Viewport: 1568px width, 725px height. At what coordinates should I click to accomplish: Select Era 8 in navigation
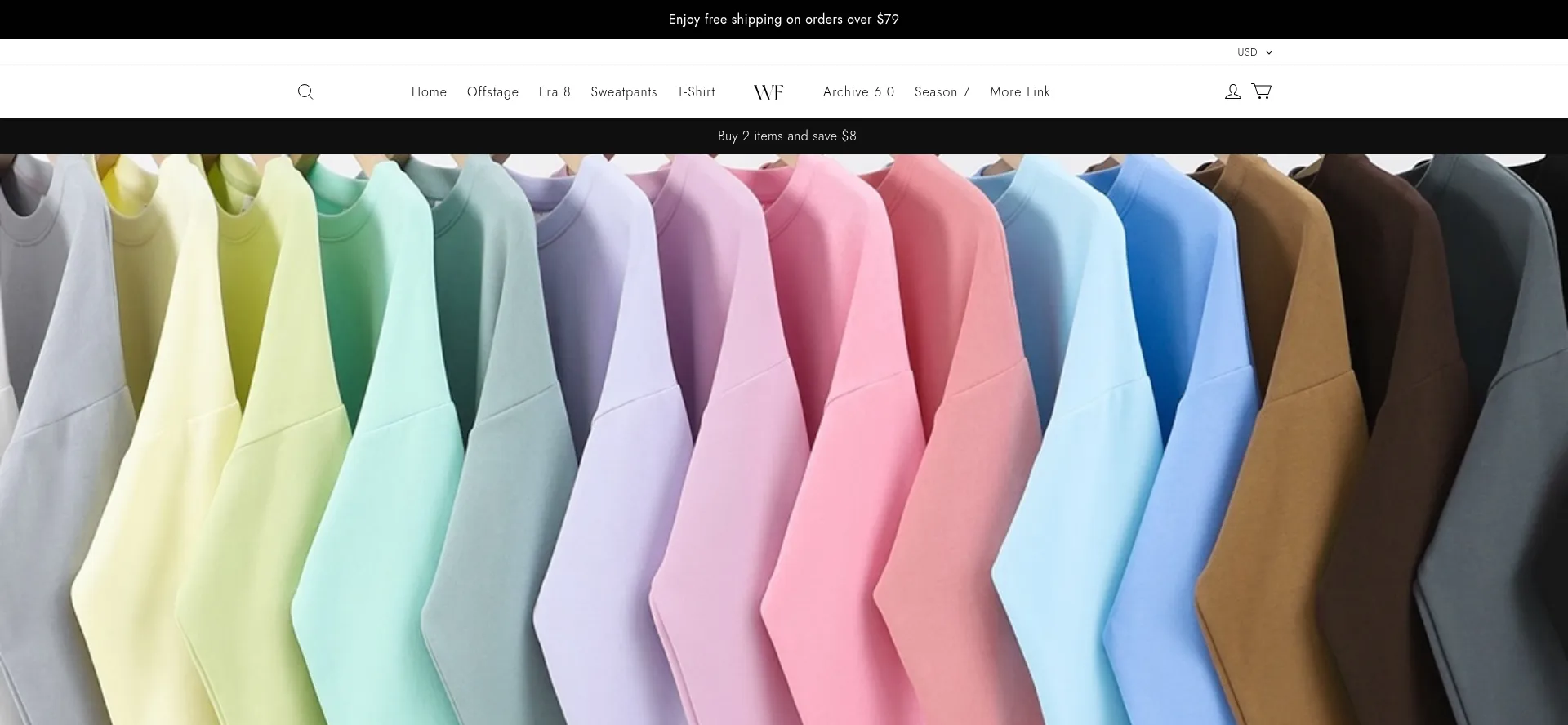tap(555, 92)
